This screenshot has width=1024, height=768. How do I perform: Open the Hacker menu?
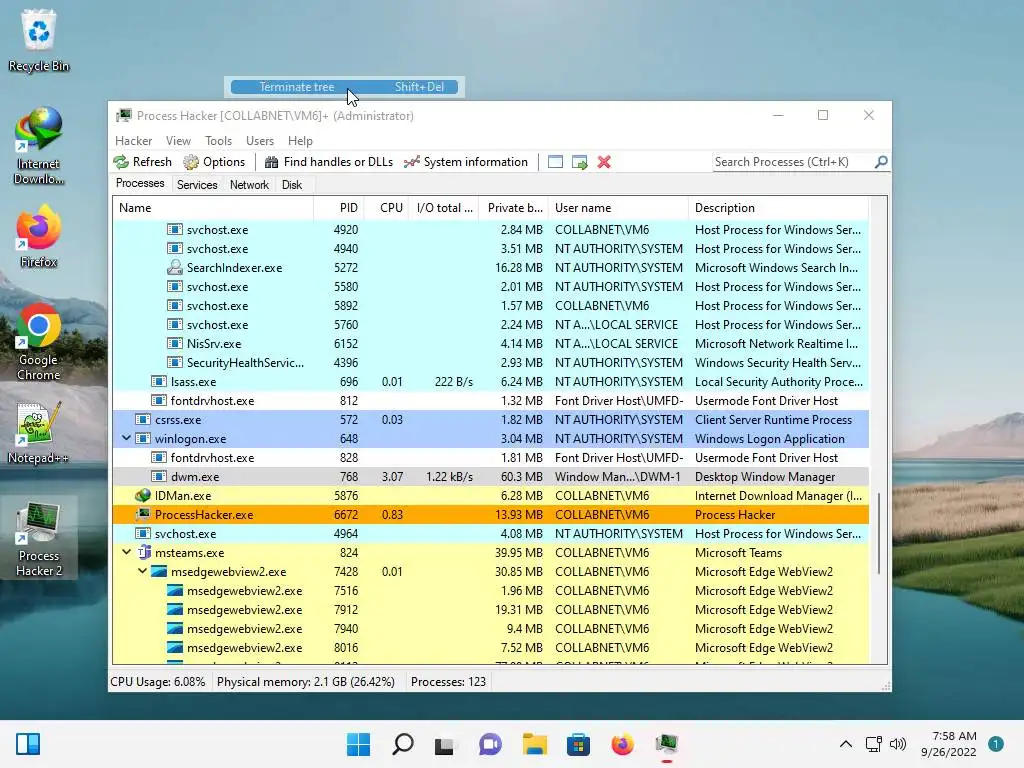[133, 141]
